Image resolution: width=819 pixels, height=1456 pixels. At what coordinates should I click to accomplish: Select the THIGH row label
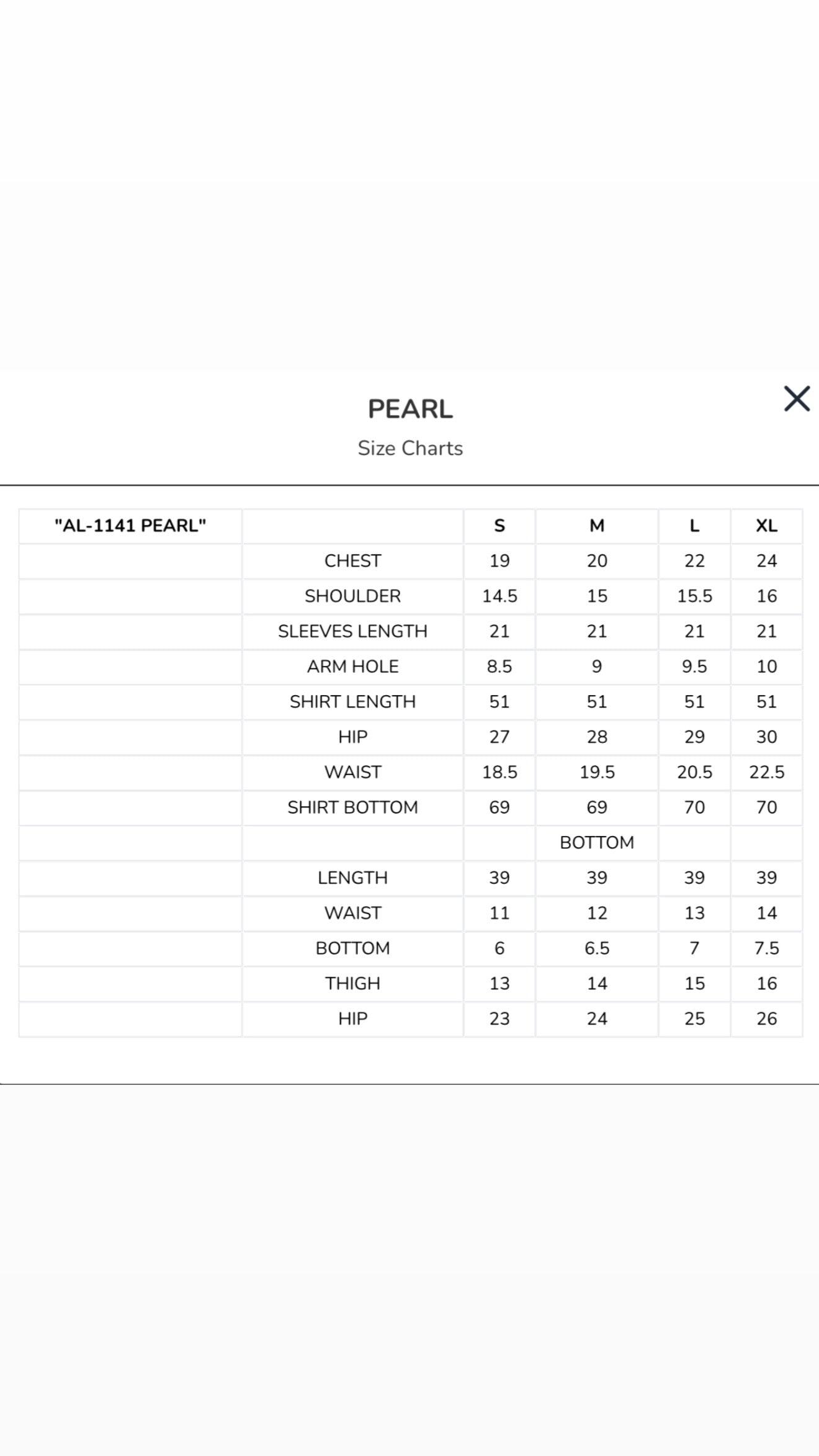(352, 984)
